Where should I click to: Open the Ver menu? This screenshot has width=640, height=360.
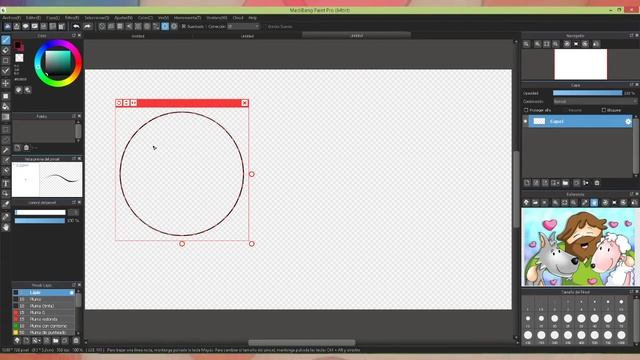pyautogui.click(x=163, y=18)
